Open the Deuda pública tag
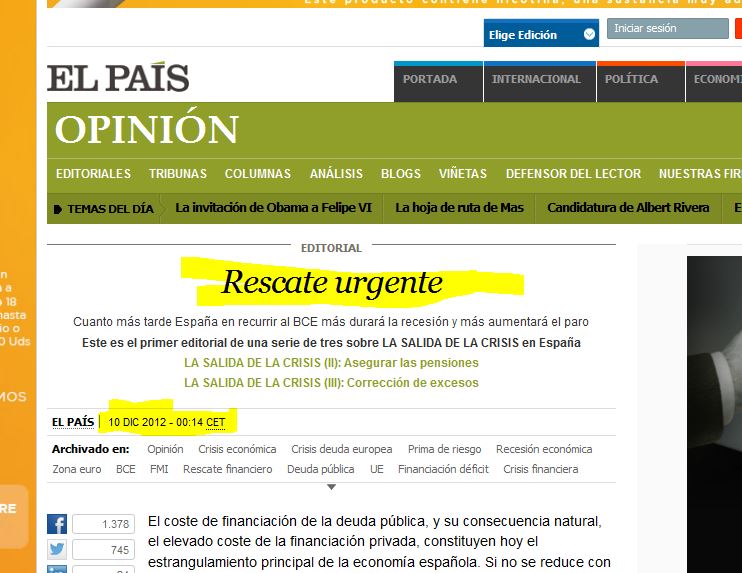Viewport: 742px width, 573px height. point(321,469)
